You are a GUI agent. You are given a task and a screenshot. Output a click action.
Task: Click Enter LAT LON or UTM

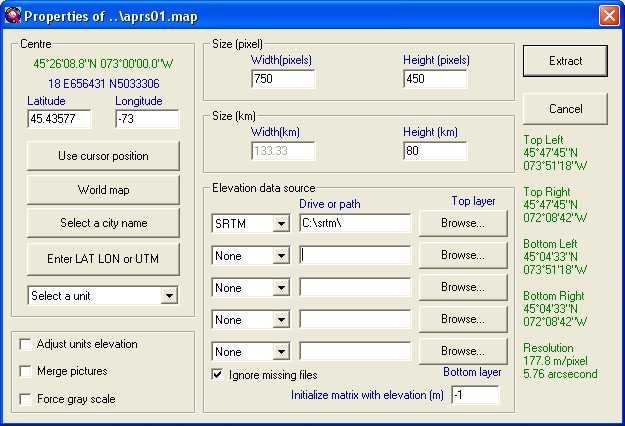click(x=103, y=258)
